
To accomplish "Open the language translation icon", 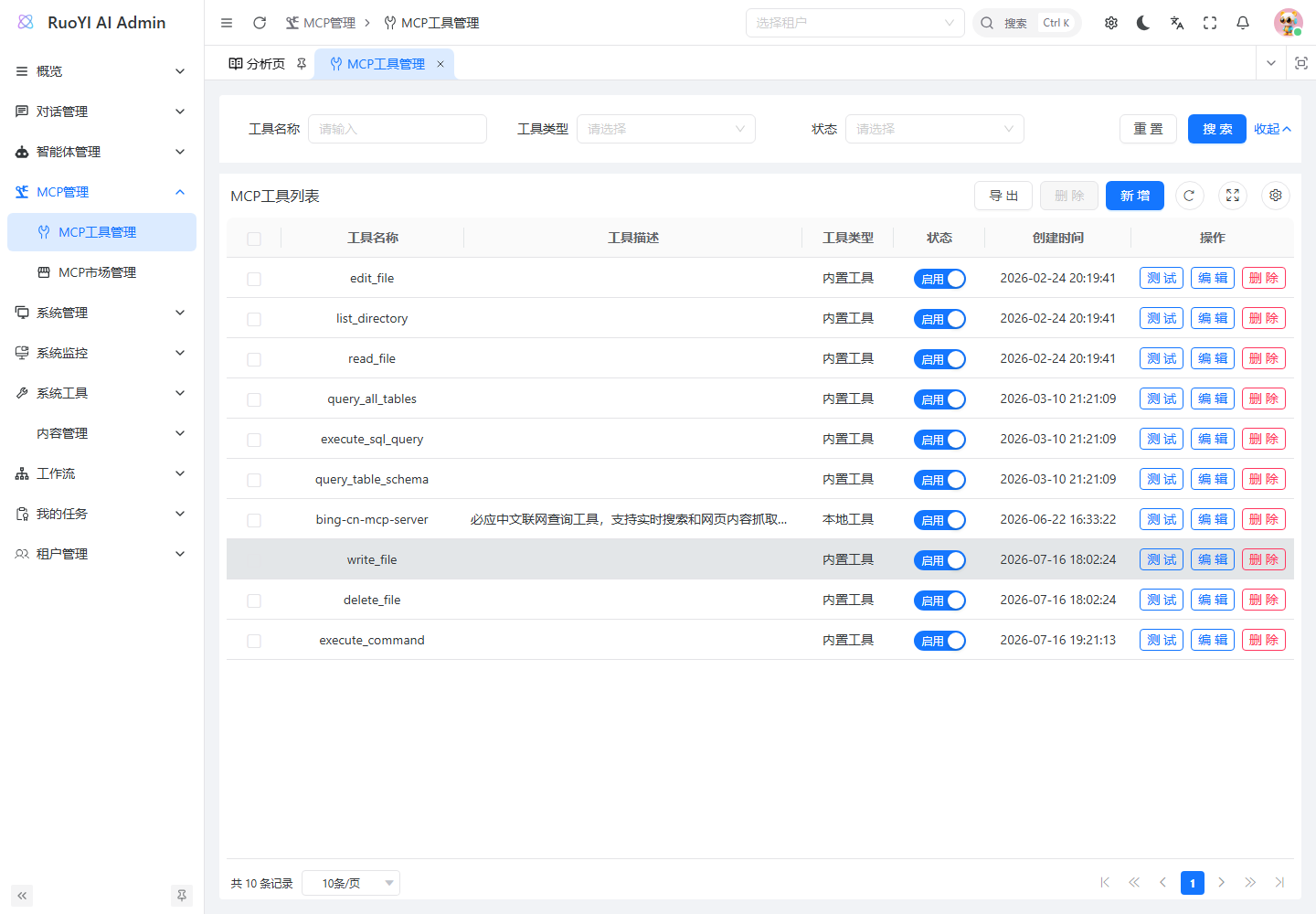I will point(1177,23).
